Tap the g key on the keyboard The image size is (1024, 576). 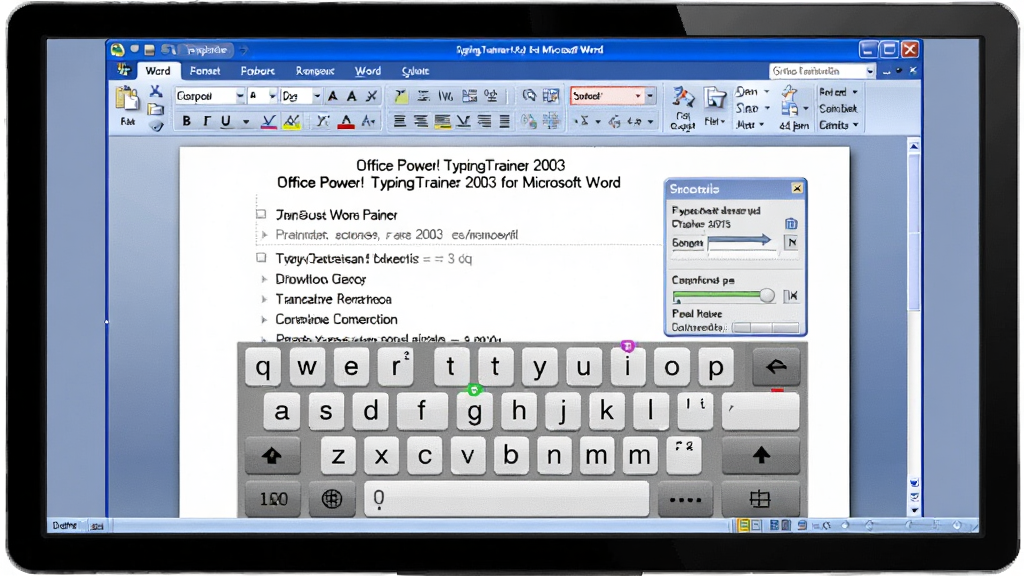coord(475,411)
